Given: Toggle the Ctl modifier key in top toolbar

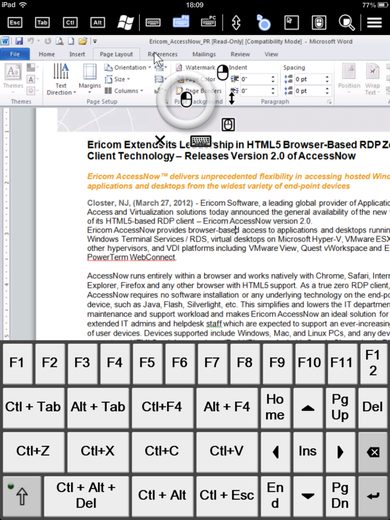Looking at the screenshot, I should tap(70, 23).
